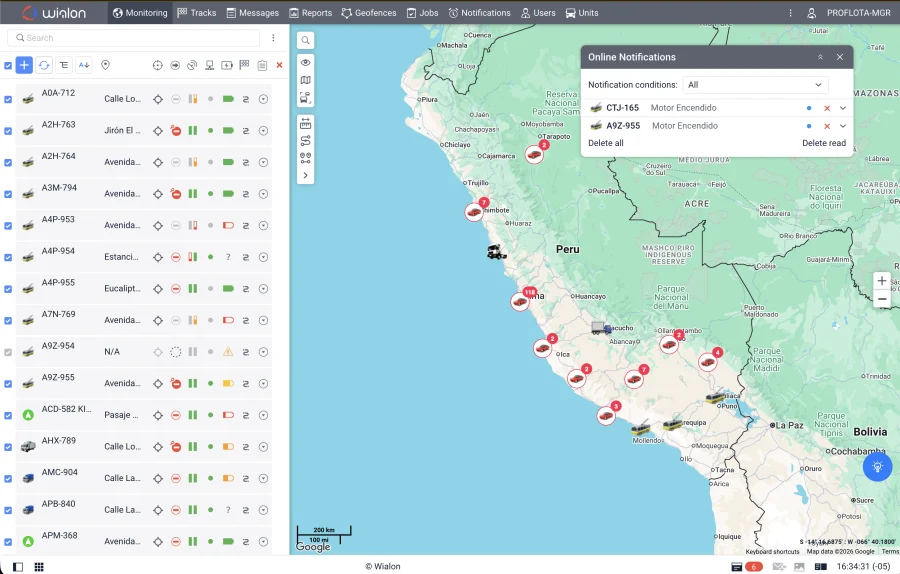900x574 pixels.
Task: Toggle the APM-368 unit checkbox
Action: (8, 541)
